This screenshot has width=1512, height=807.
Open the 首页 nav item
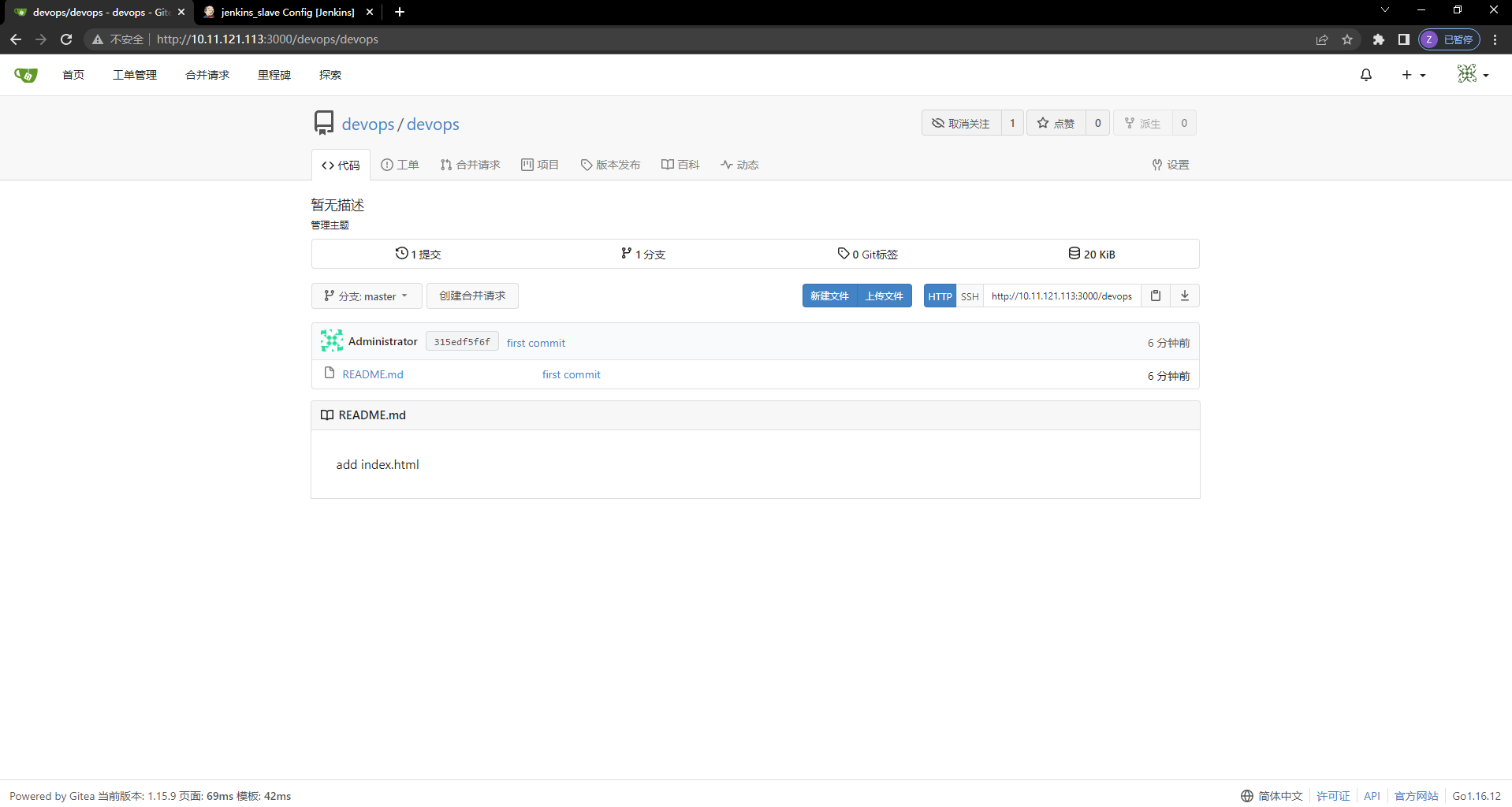point(73,75)
